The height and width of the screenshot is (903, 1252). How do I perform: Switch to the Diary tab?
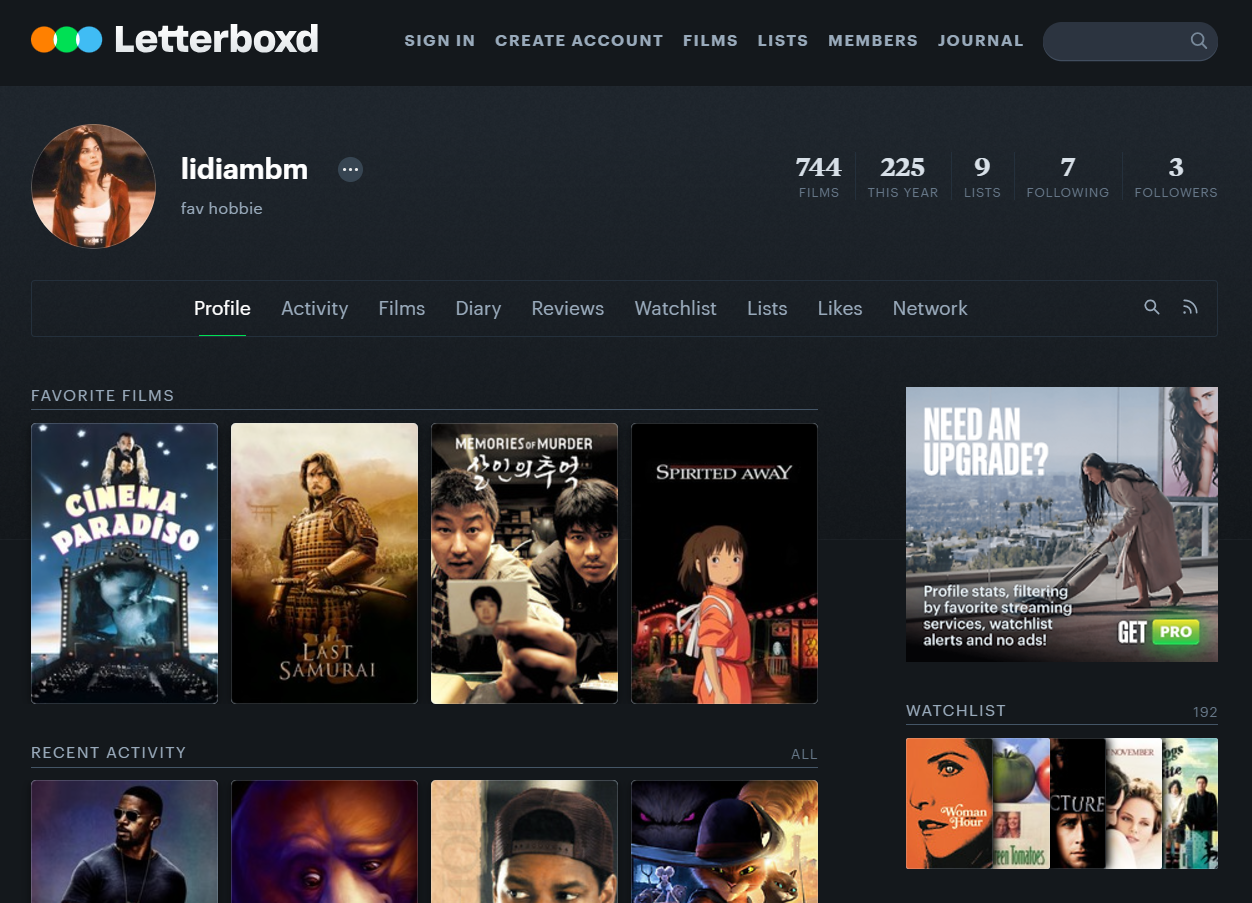coord(478,308)
